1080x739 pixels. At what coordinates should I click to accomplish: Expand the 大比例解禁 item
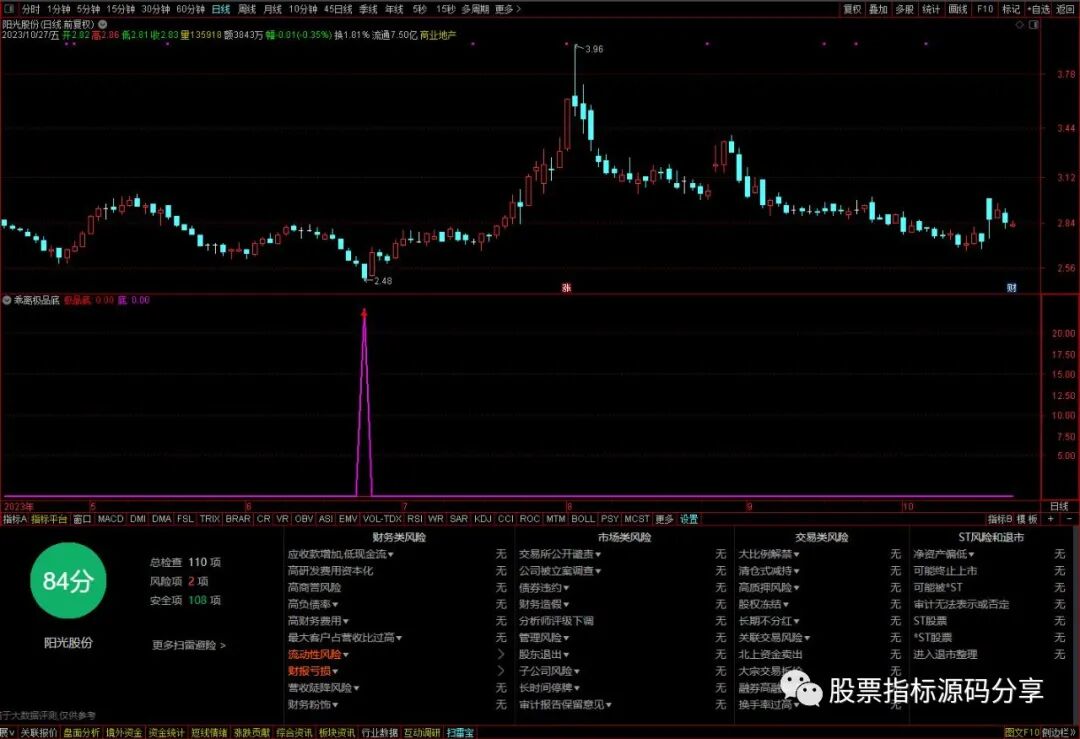[769, 554]
